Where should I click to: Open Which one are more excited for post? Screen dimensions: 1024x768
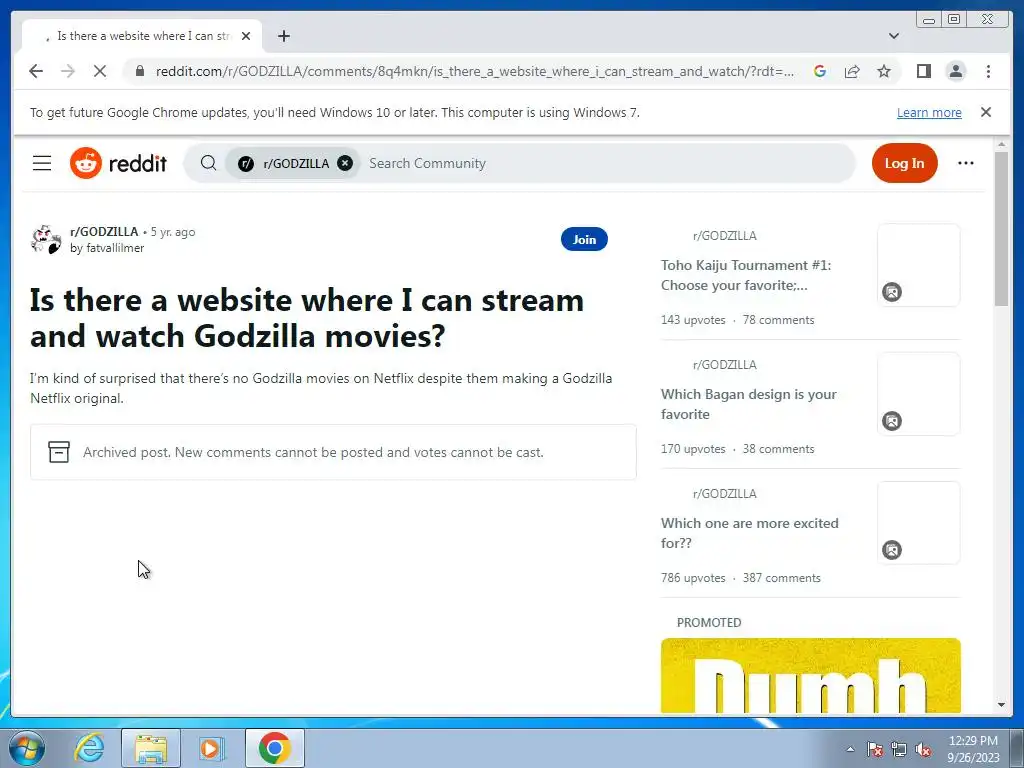tap(750, 533)
